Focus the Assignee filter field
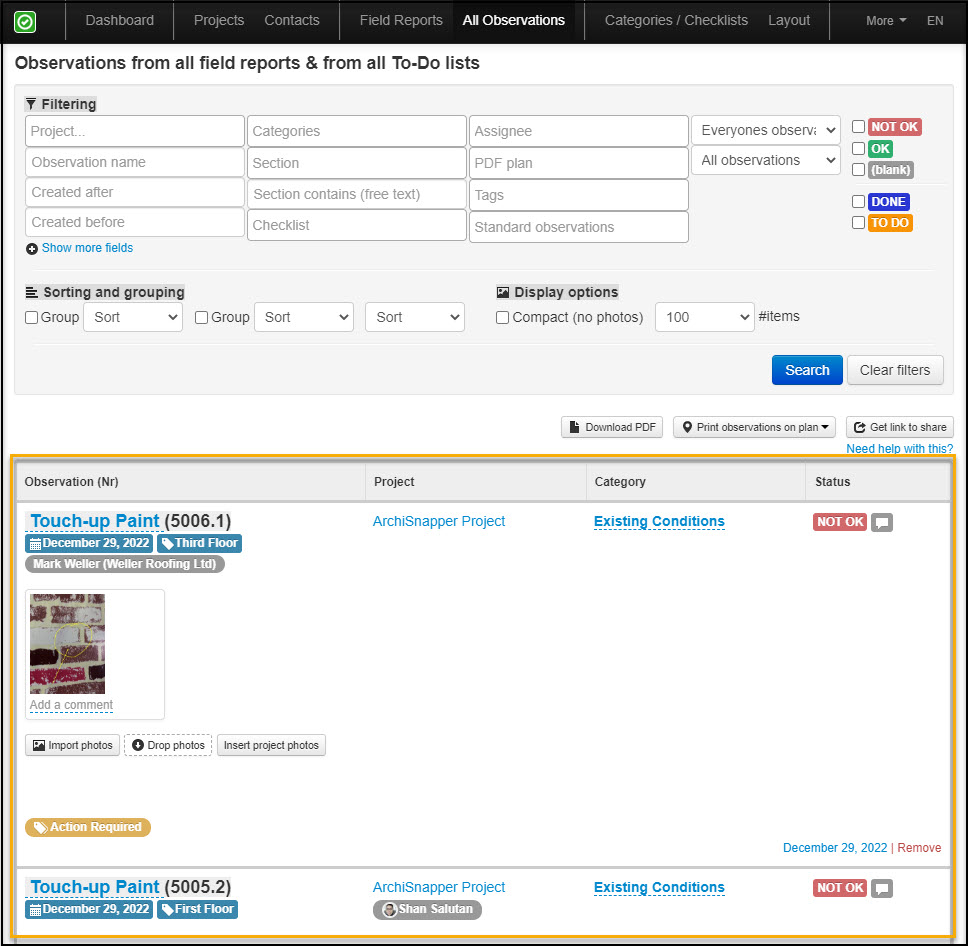Viewport: 968px width, 946px height. point(578,131)
